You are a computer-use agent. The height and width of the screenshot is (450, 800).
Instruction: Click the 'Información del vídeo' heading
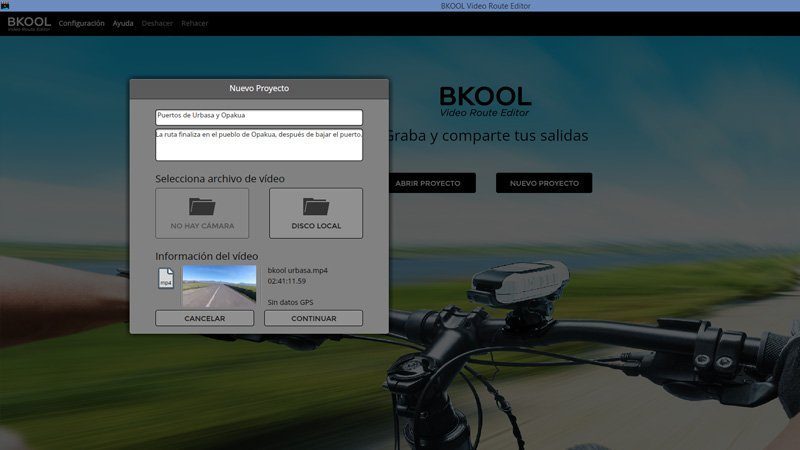pos(207,256)
